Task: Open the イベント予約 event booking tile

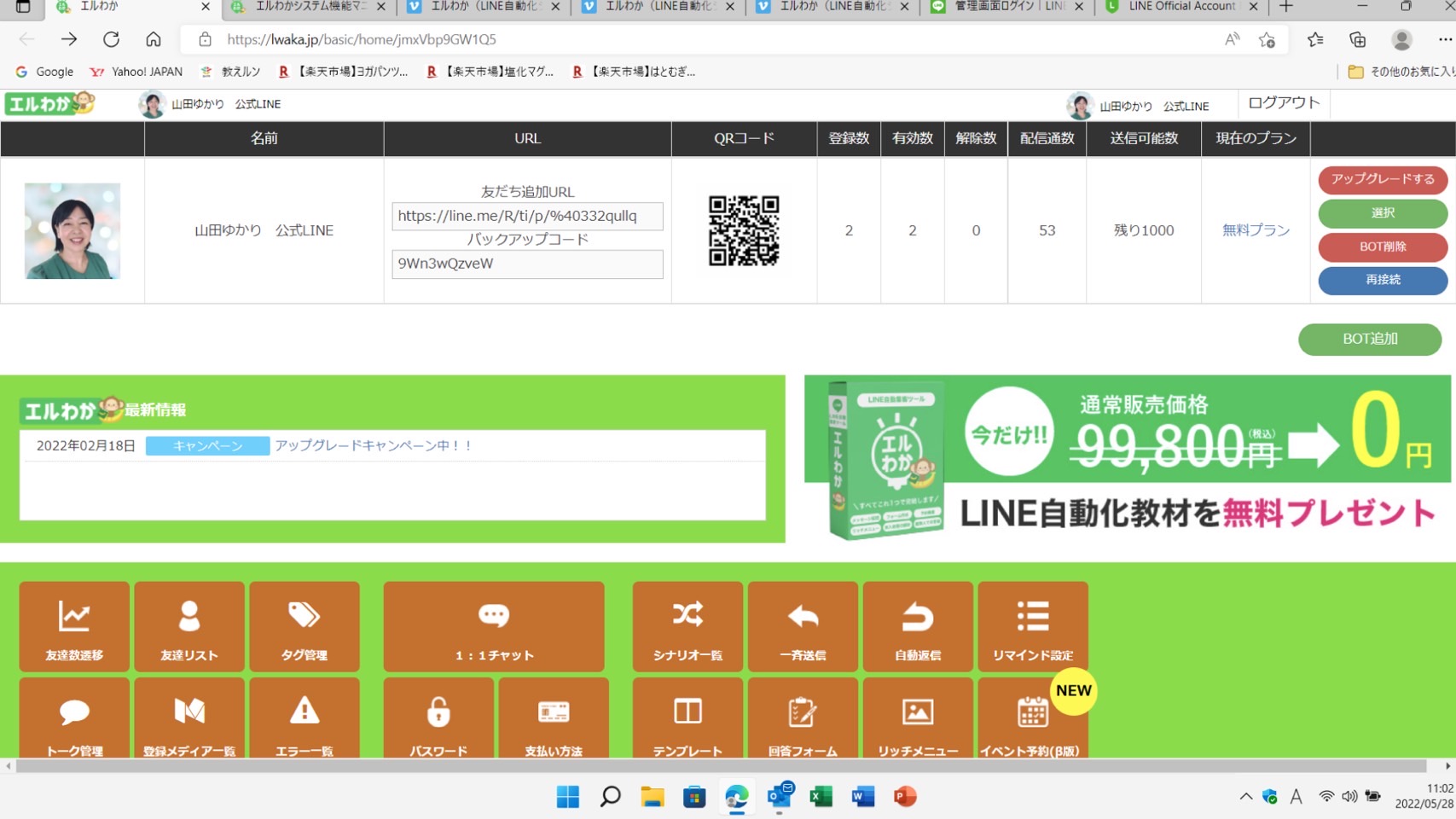Action: click(1033, 717)
